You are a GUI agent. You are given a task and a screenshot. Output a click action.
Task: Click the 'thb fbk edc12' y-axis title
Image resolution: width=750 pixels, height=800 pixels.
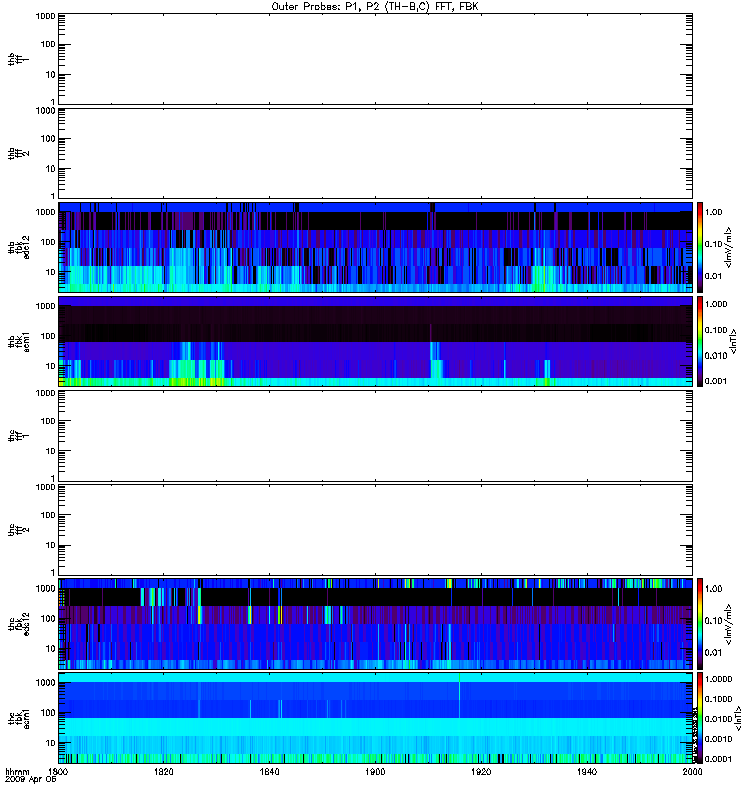(x=18, y=247)
